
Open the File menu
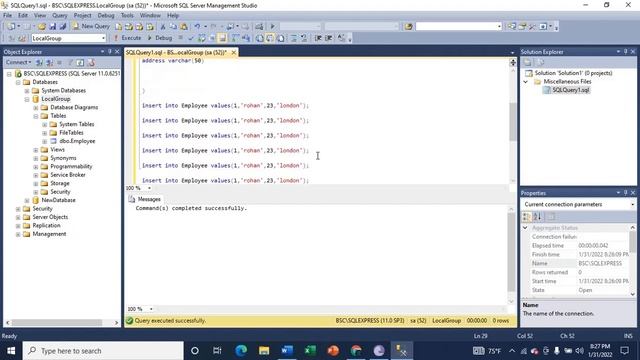[x=7, y=16]
